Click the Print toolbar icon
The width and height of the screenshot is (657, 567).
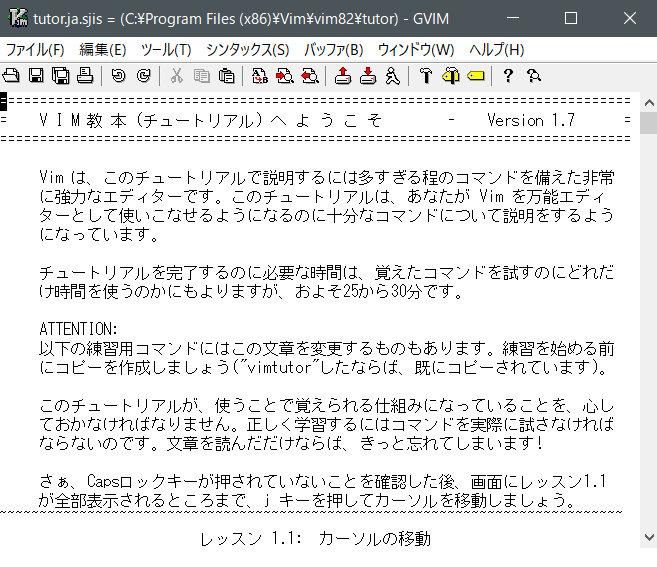85,76
